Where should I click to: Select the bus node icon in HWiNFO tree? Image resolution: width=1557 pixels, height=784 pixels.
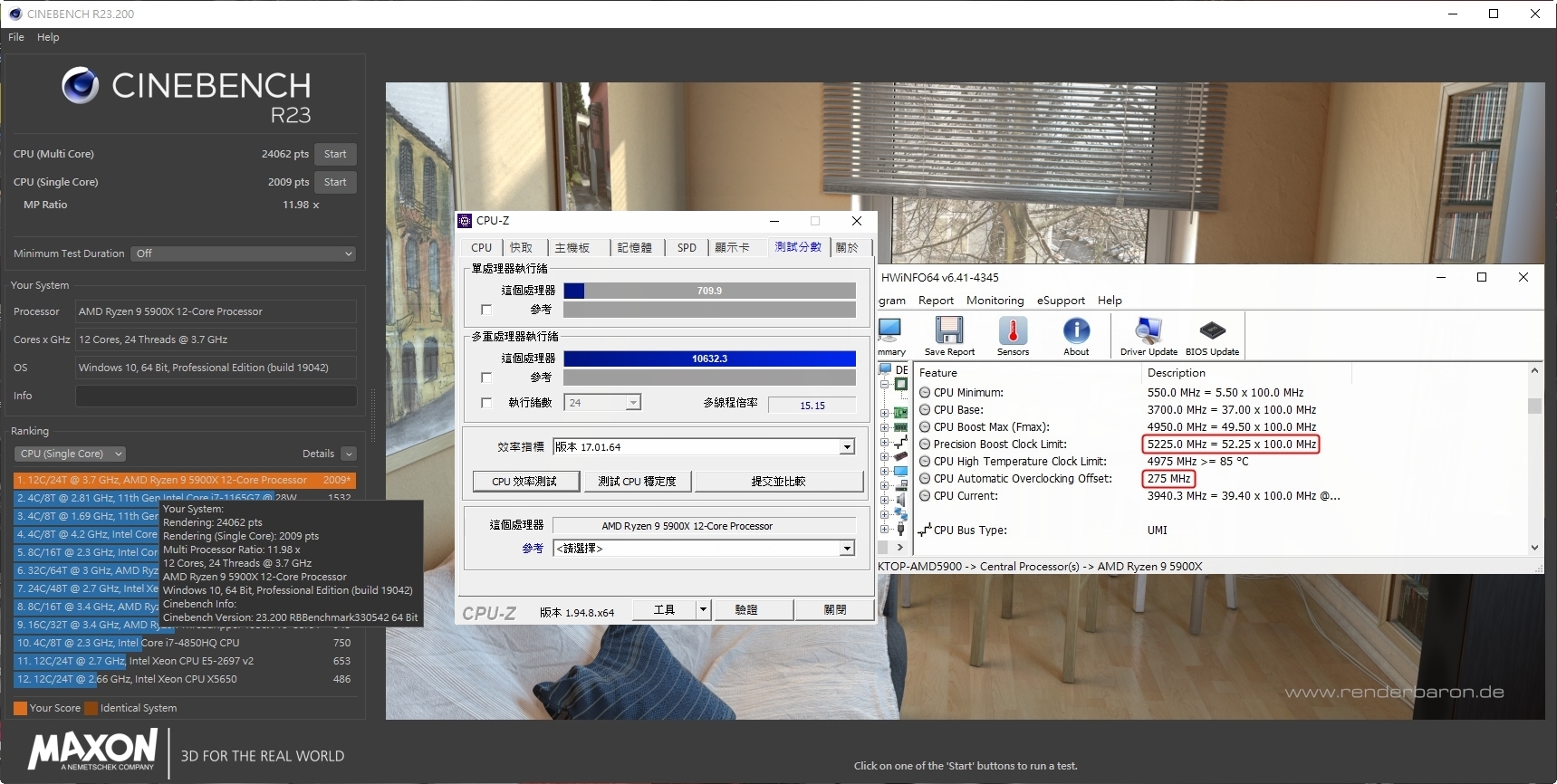pyautogui.click(x=901, y=442)
